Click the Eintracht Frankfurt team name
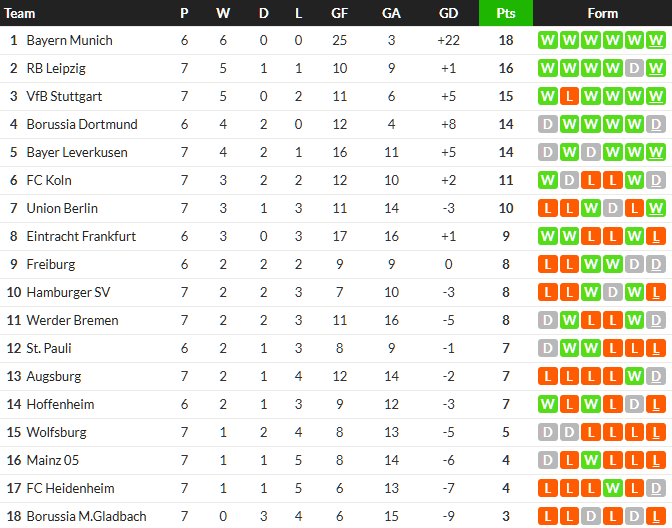The width and height of the screenshot is (672, 528). point(81,237)
